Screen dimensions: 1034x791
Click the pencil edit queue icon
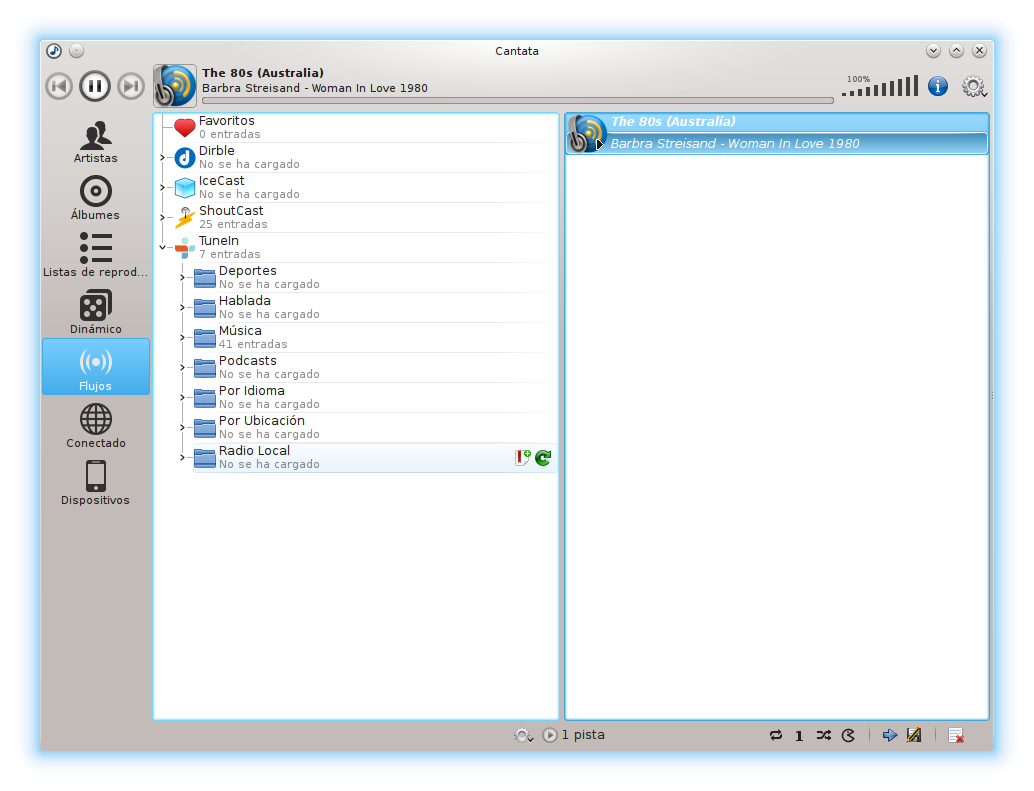click(914, 736)
